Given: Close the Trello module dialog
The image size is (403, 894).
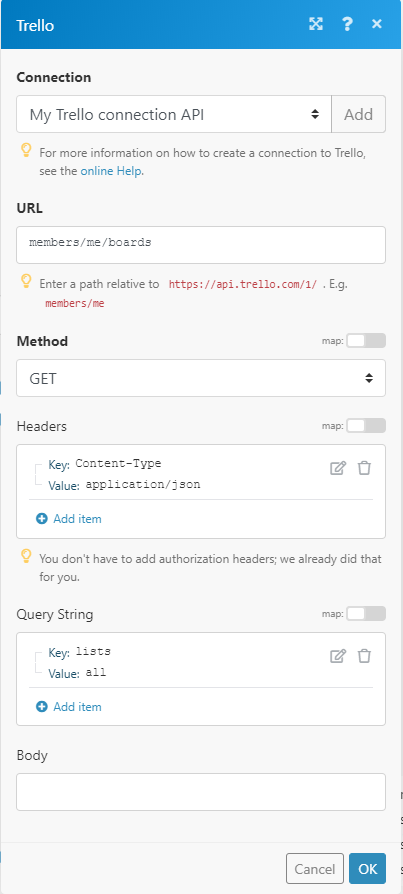Looking at the screenshot, I should [x=377, y=24].
